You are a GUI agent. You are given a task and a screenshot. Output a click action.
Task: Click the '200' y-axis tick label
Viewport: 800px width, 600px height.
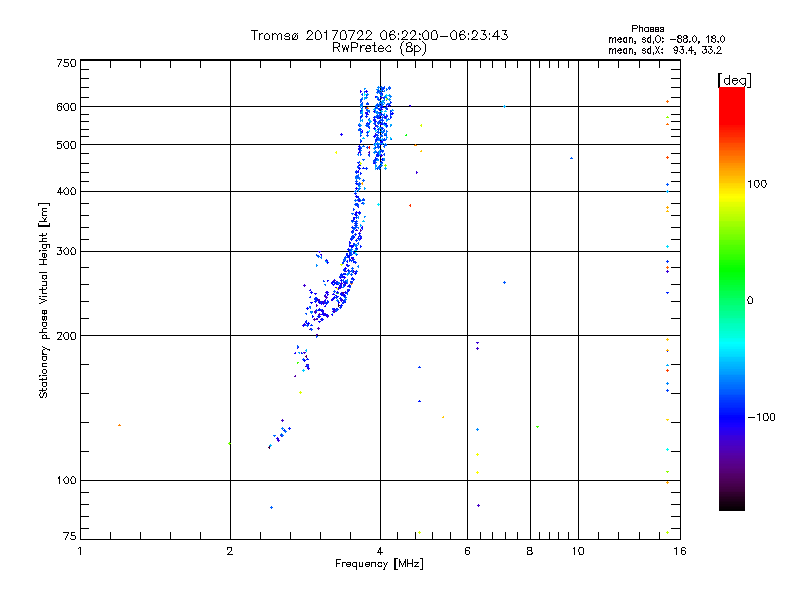click(x=66, y=336)
